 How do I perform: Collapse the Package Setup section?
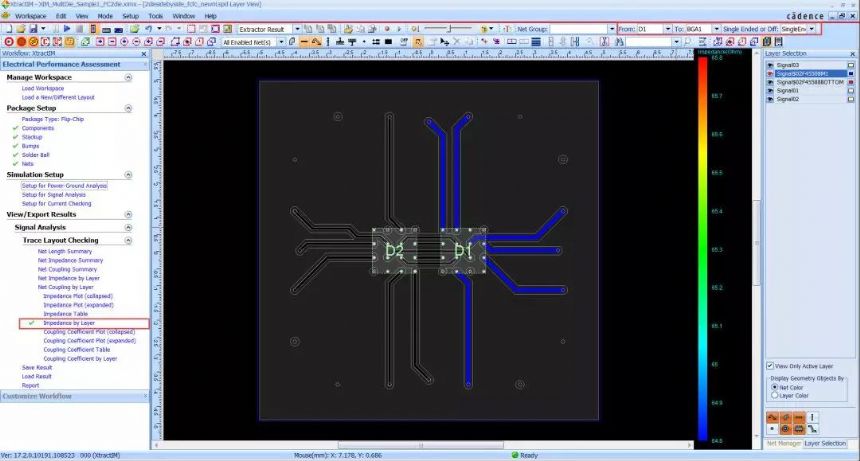(128, 108)
